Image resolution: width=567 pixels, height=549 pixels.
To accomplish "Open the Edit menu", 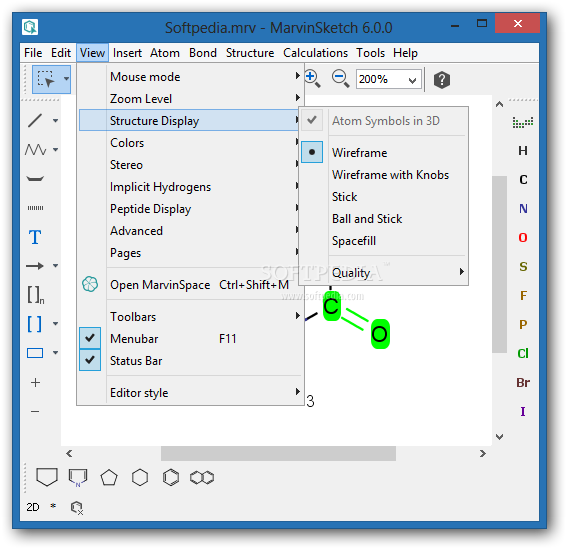I will tap(61, 53).
